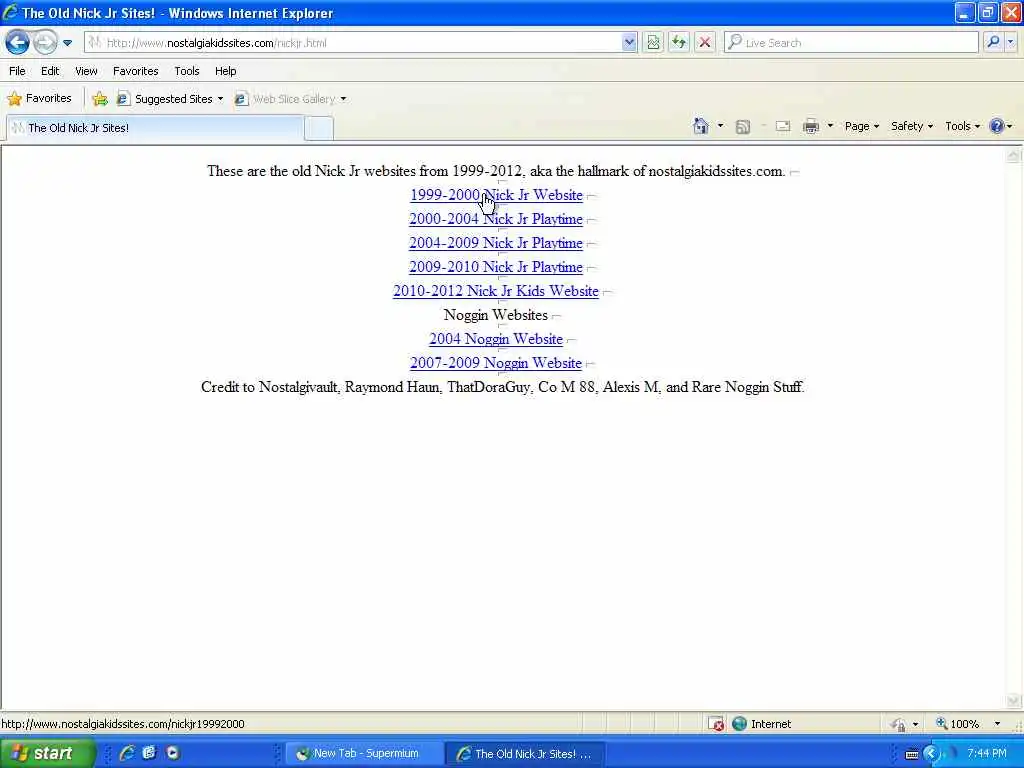Open the recent pages dropdown arrow
Image resolution: width=1024 pixels, height=768 pixels.
point(67,43)
